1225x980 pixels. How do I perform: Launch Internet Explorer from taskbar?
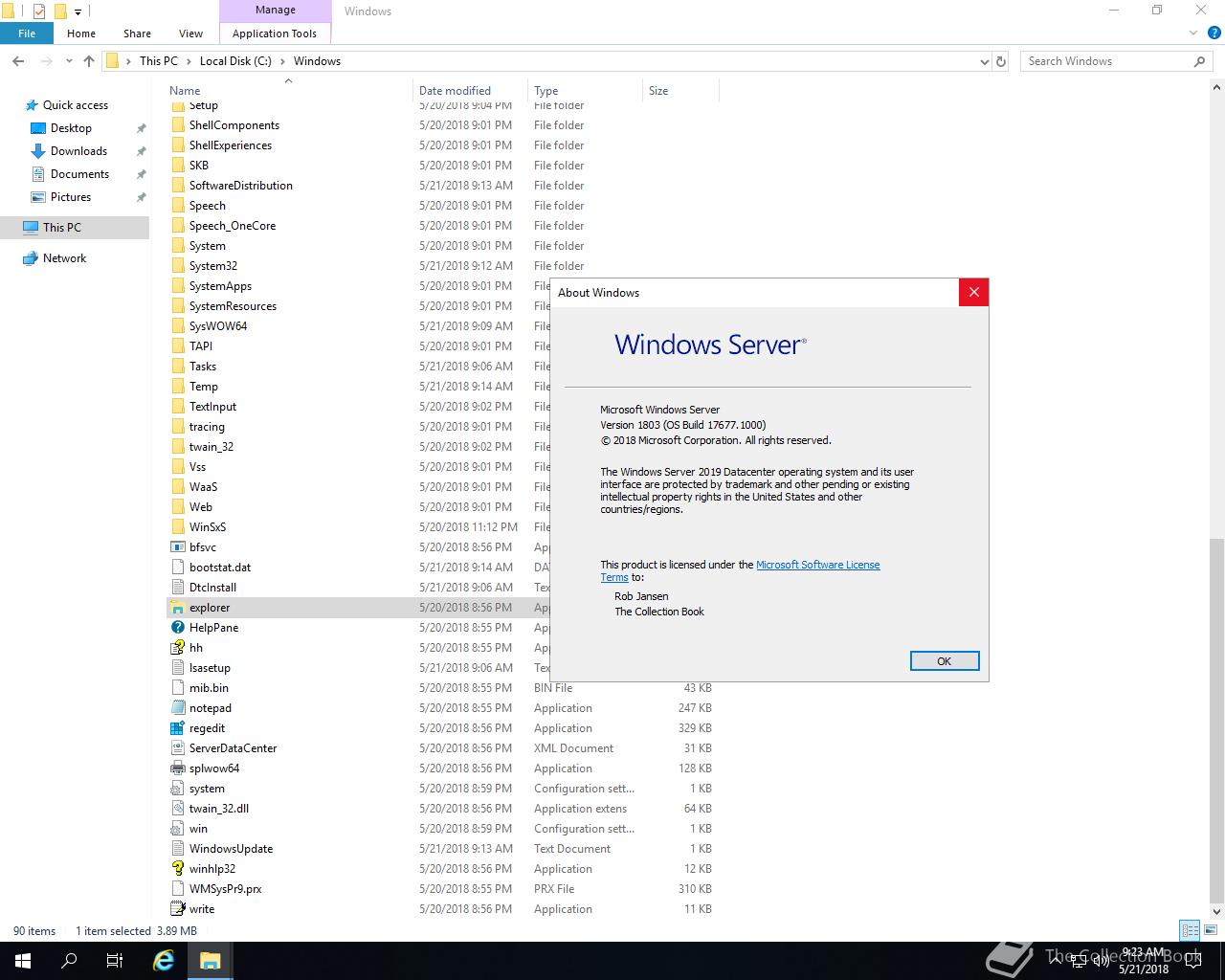[164, 961]
